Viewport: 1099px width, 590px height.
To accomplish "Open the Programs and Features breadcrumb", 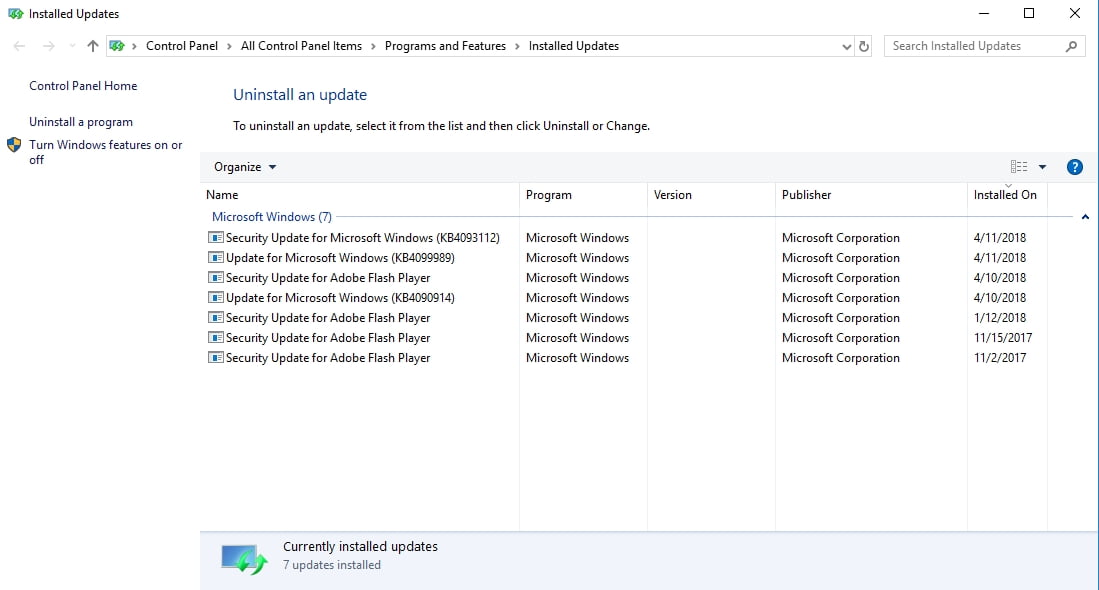I will [445, 45].
